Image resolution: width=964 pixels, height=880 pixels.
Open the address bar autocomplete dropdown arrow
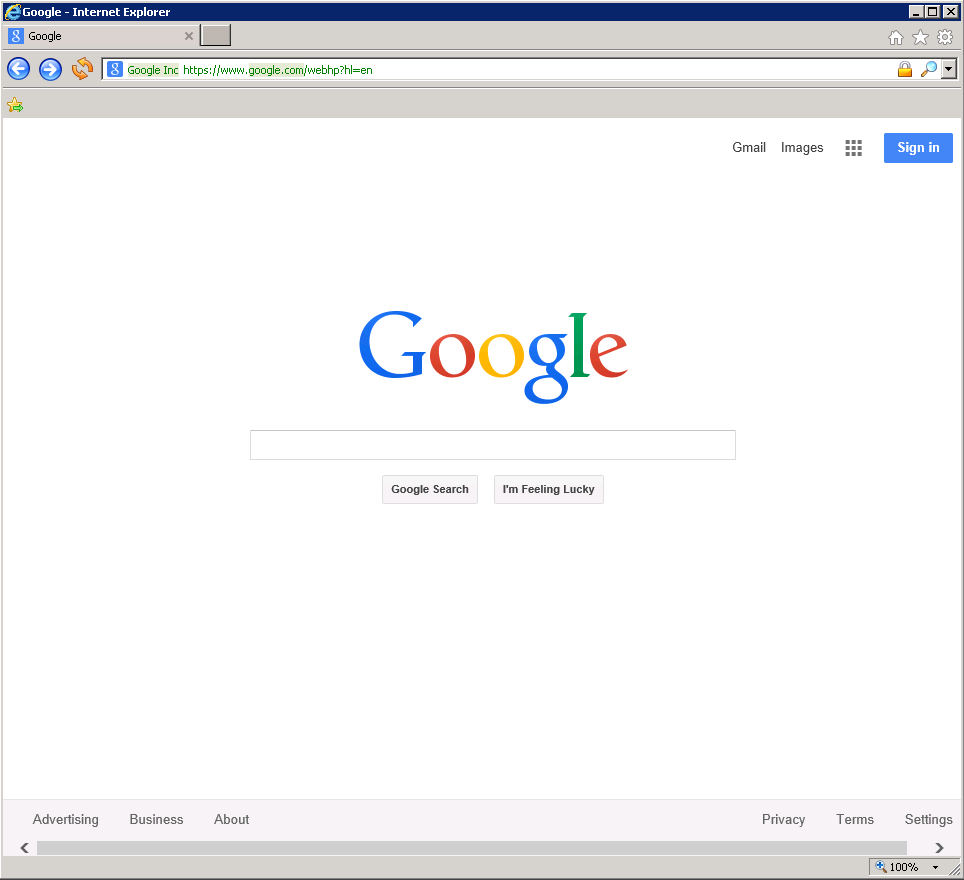coord(949,69)
